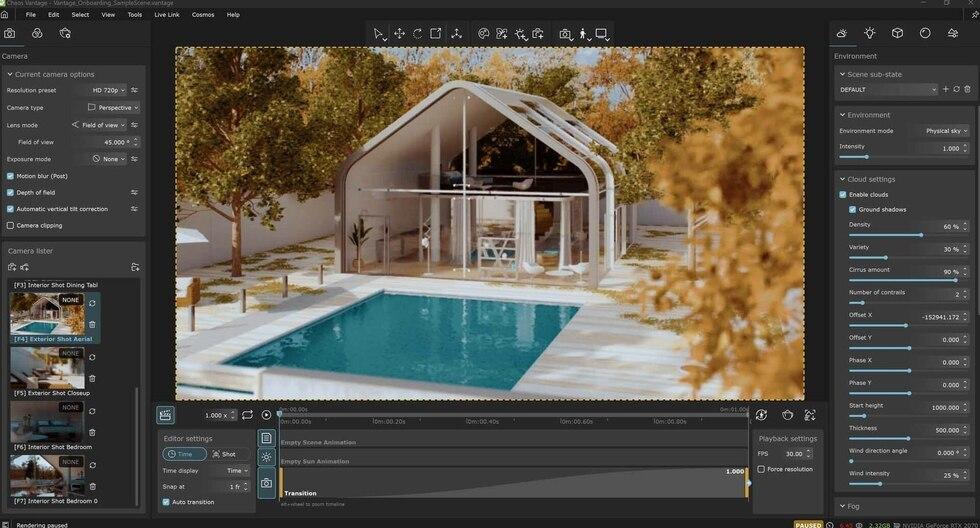The image size is (980, 528).
Task: Select the Shot editor mode button
Action: coord(224,454)
